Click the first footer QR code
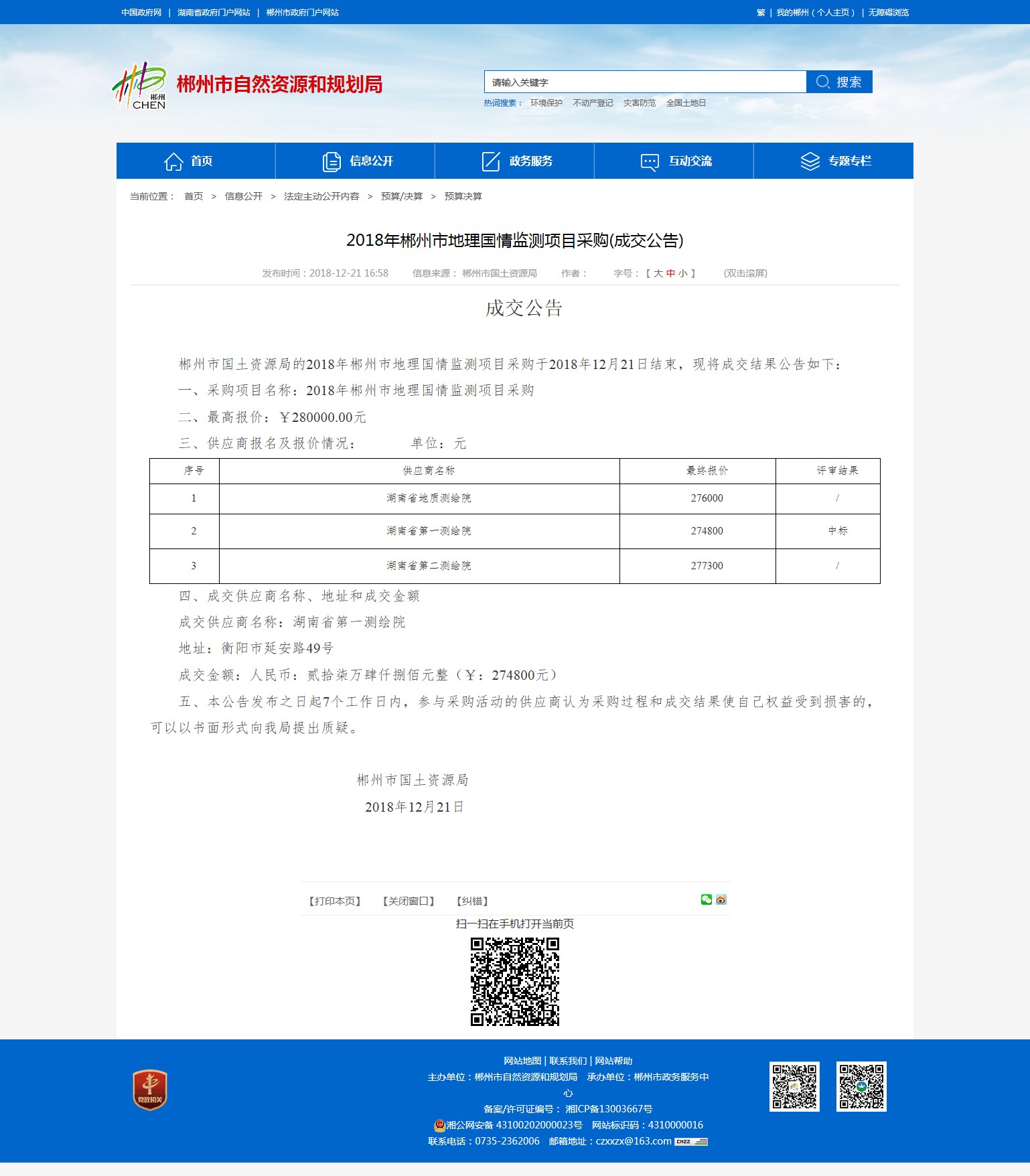The width and height of the screenshot is (1030, 1176). click(794, 1086)
